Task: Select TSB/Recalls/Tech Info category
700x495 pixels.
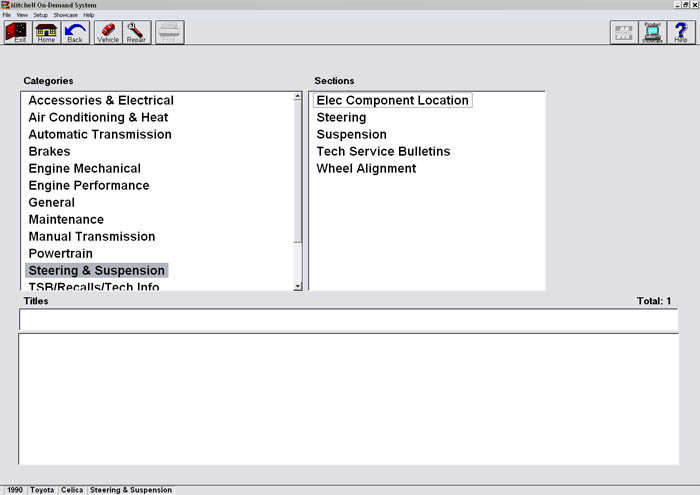Action: (x=94, y=286)
